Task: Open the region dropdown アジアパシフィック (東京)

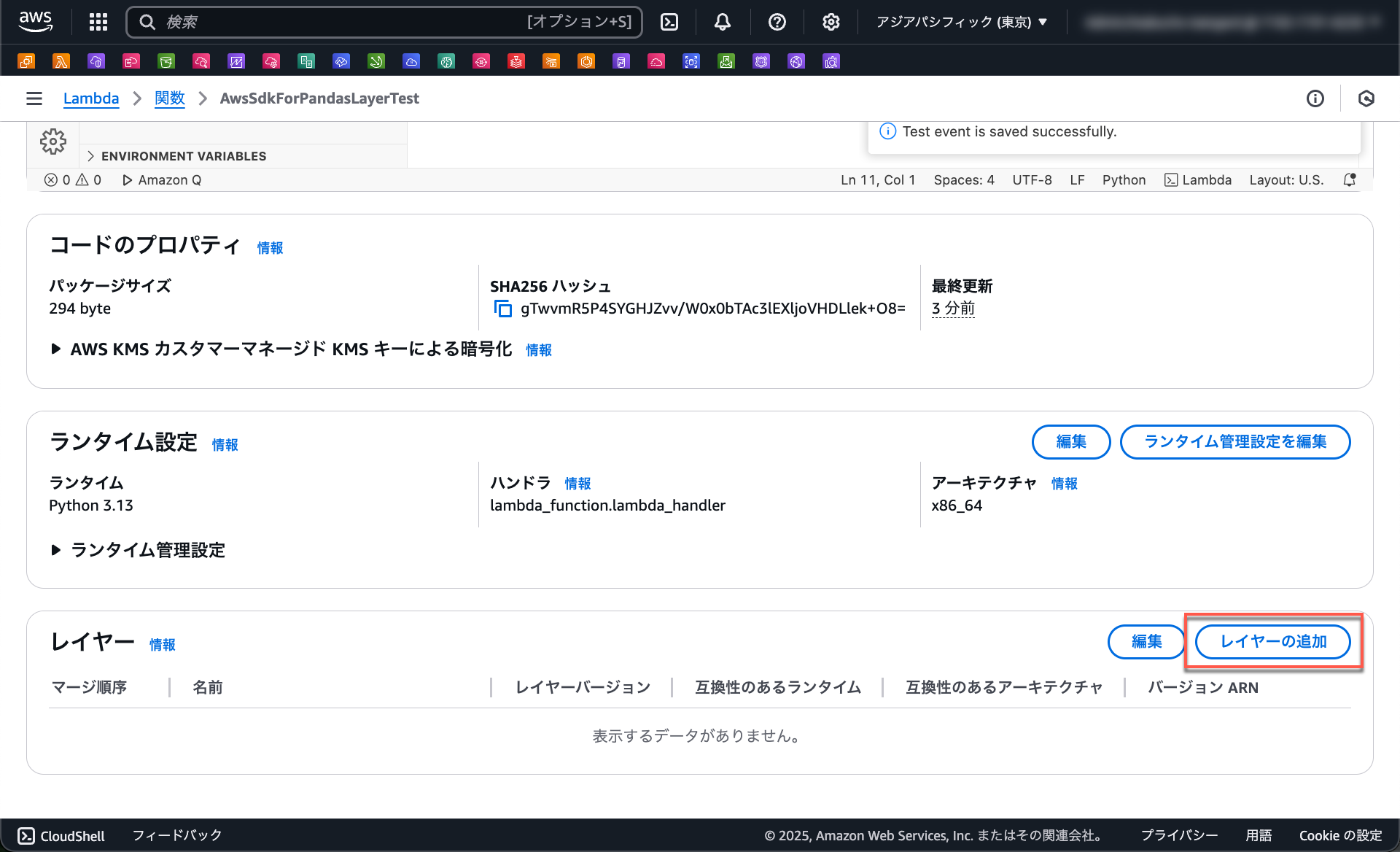Action: click(x=961, y=22)
